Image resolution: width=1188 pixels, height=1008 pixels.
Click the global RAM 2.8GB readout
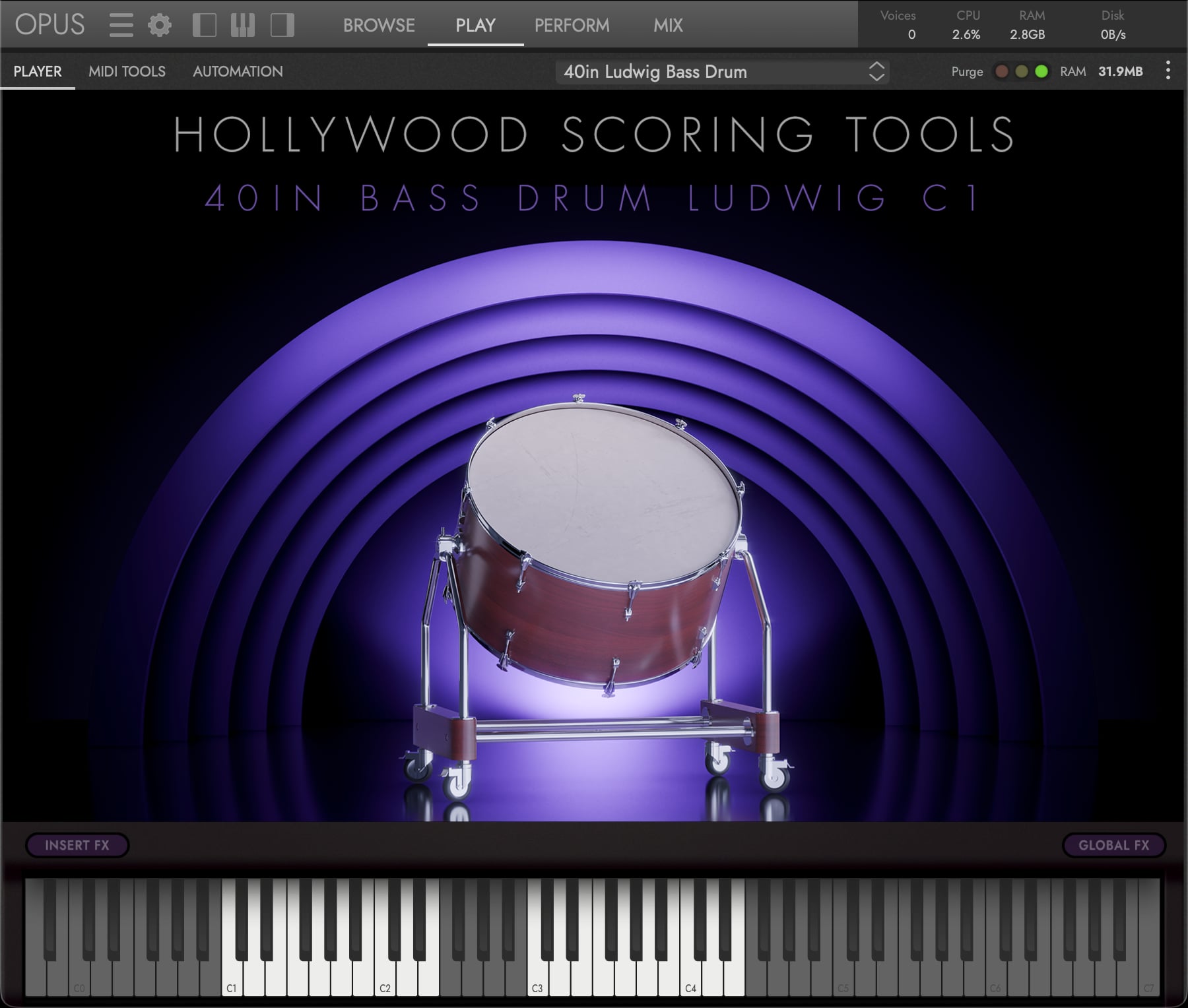1028,24
